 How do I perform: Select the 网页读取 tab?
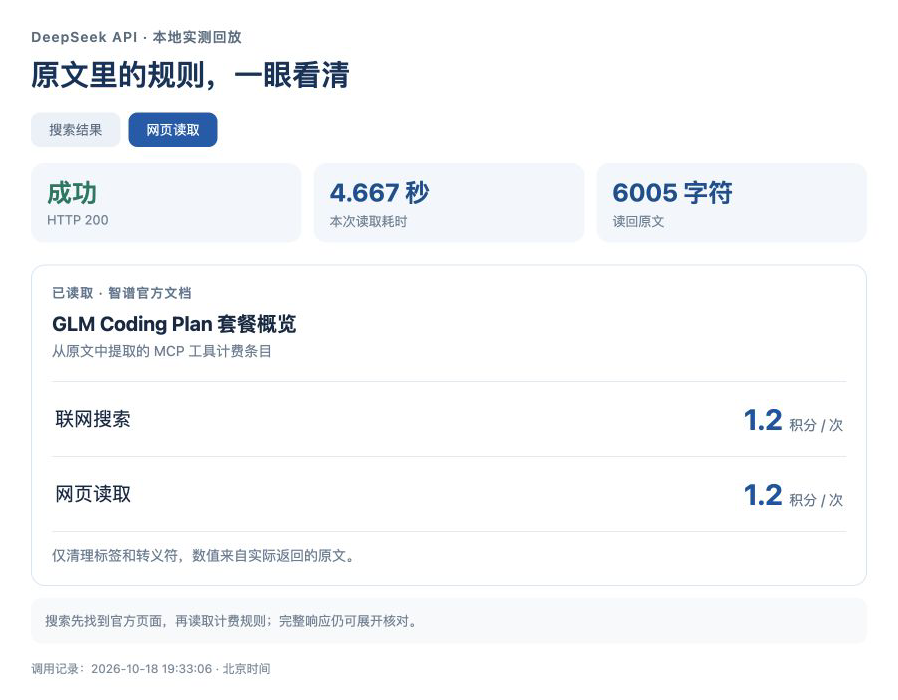[x=173, y=130]
